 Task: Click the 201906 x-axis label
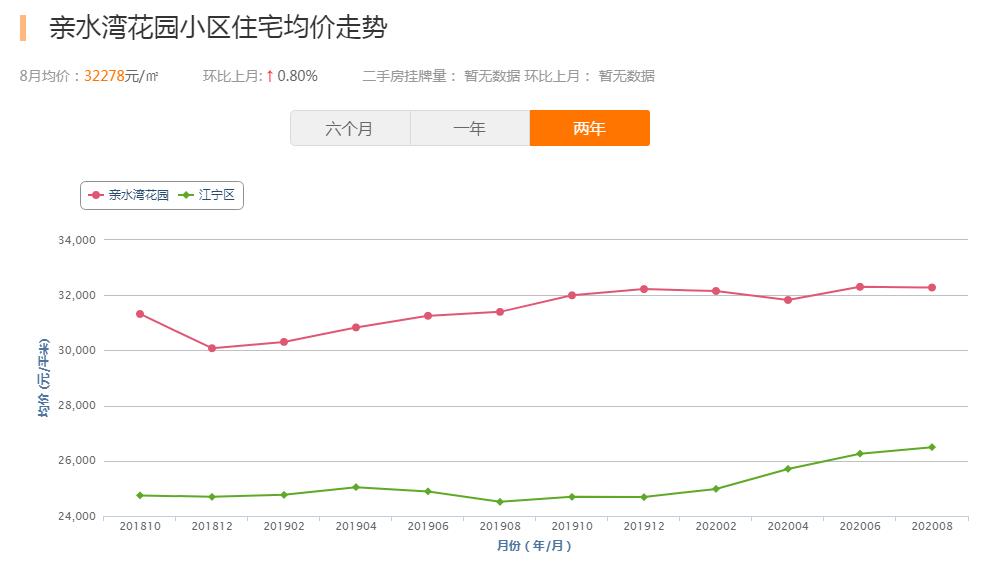pos(428,527)
